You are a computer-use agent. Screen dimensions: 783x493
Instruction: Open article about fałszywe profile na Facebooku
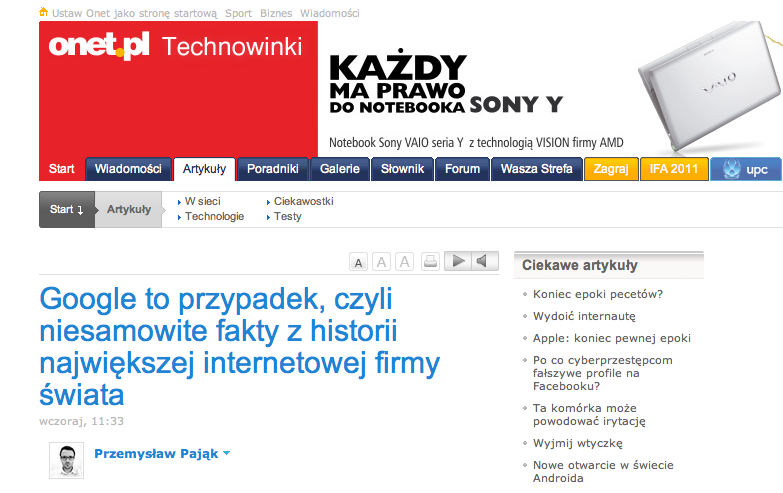click(x=603, y=373)
